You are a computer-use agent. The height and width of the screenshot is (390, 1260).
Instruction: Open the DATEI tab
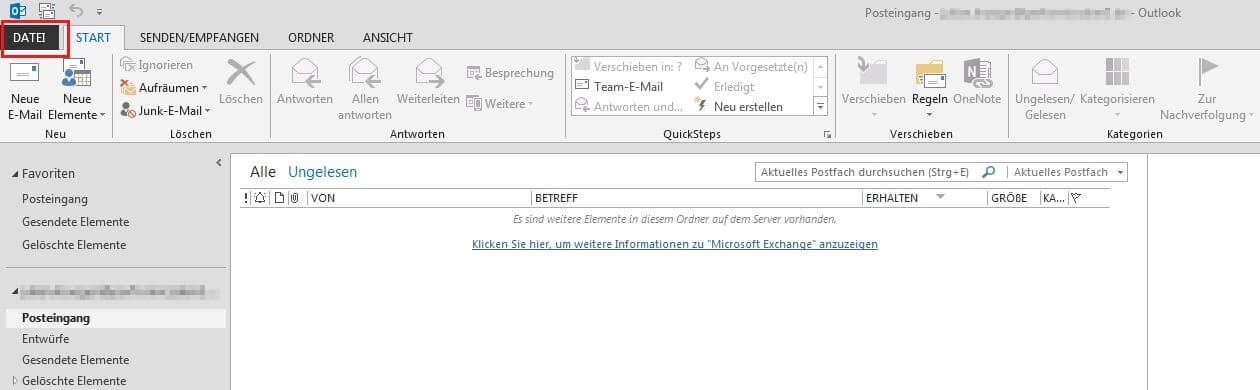(29, 37)
